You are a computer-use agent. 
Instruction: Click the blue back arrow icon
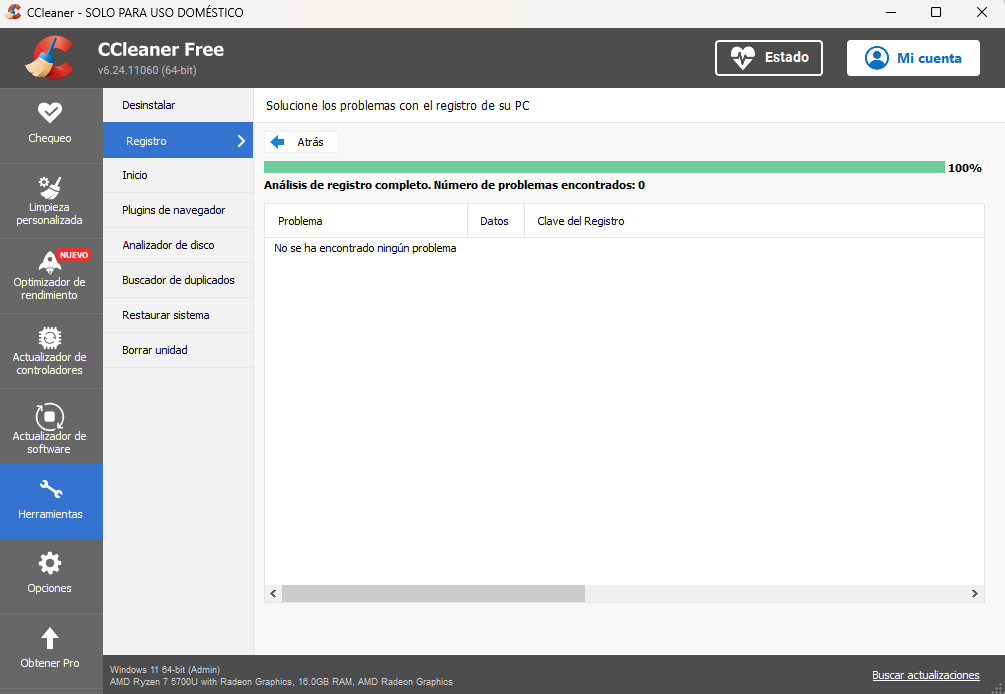pos(278,142)
